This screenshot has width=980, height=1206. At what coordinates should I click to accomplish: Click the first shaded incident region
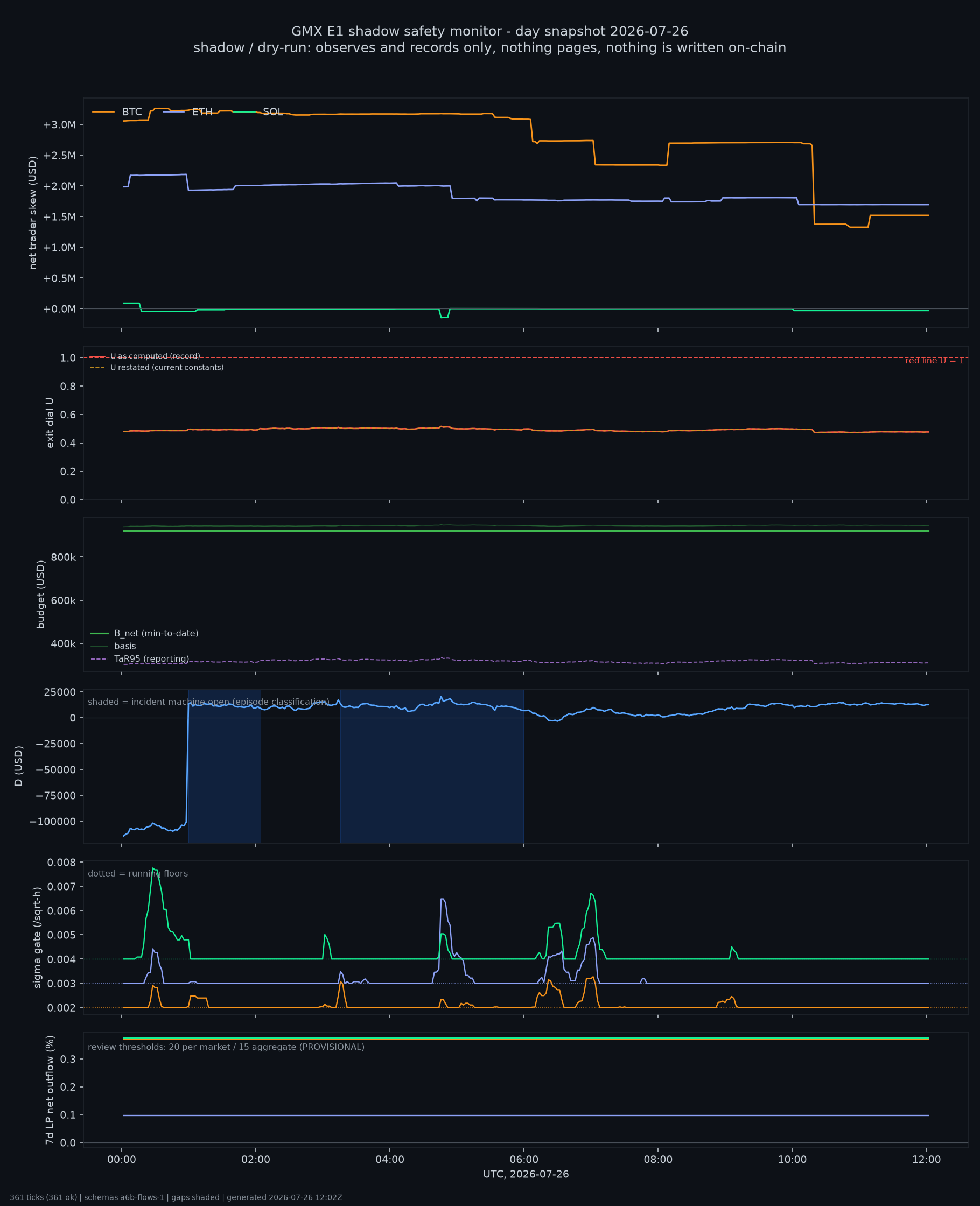[224, 766]
